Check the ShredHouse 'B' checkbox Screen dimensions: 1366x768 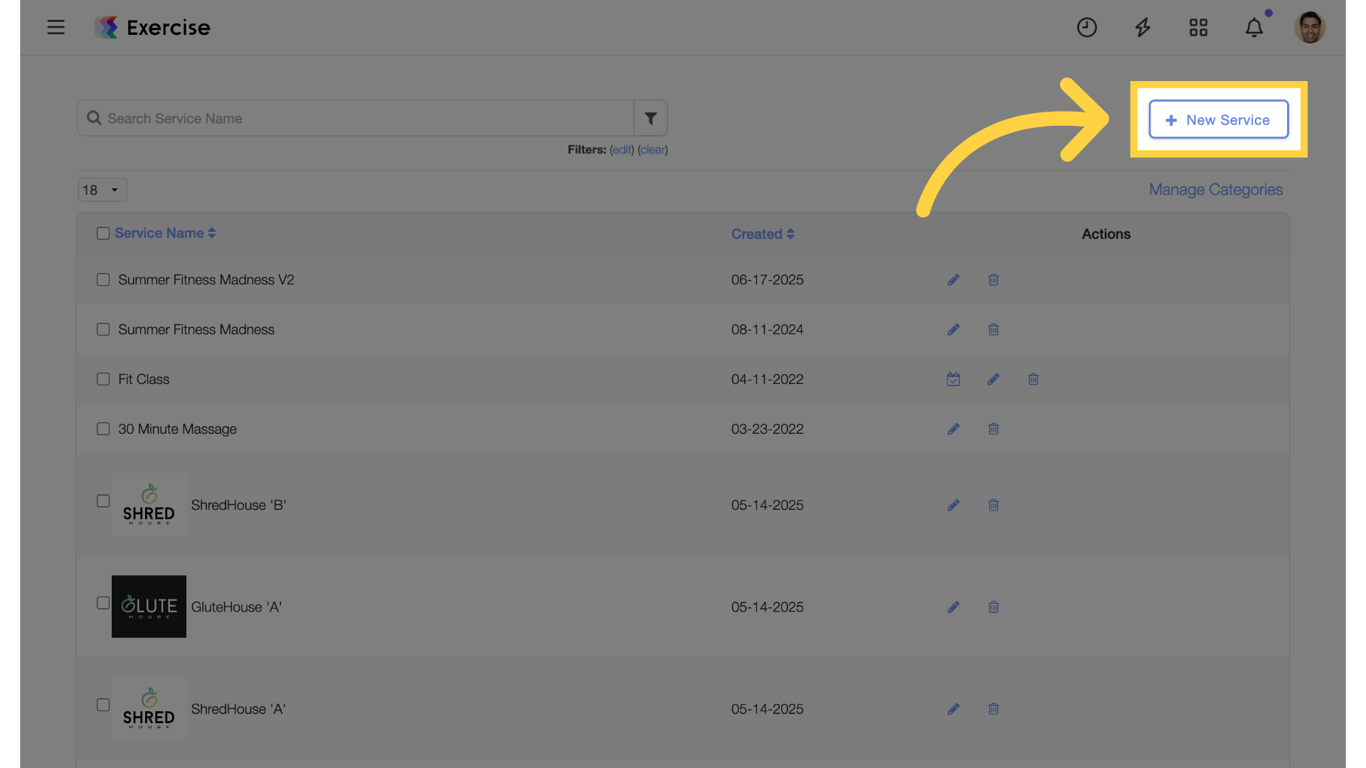(103, 501)
